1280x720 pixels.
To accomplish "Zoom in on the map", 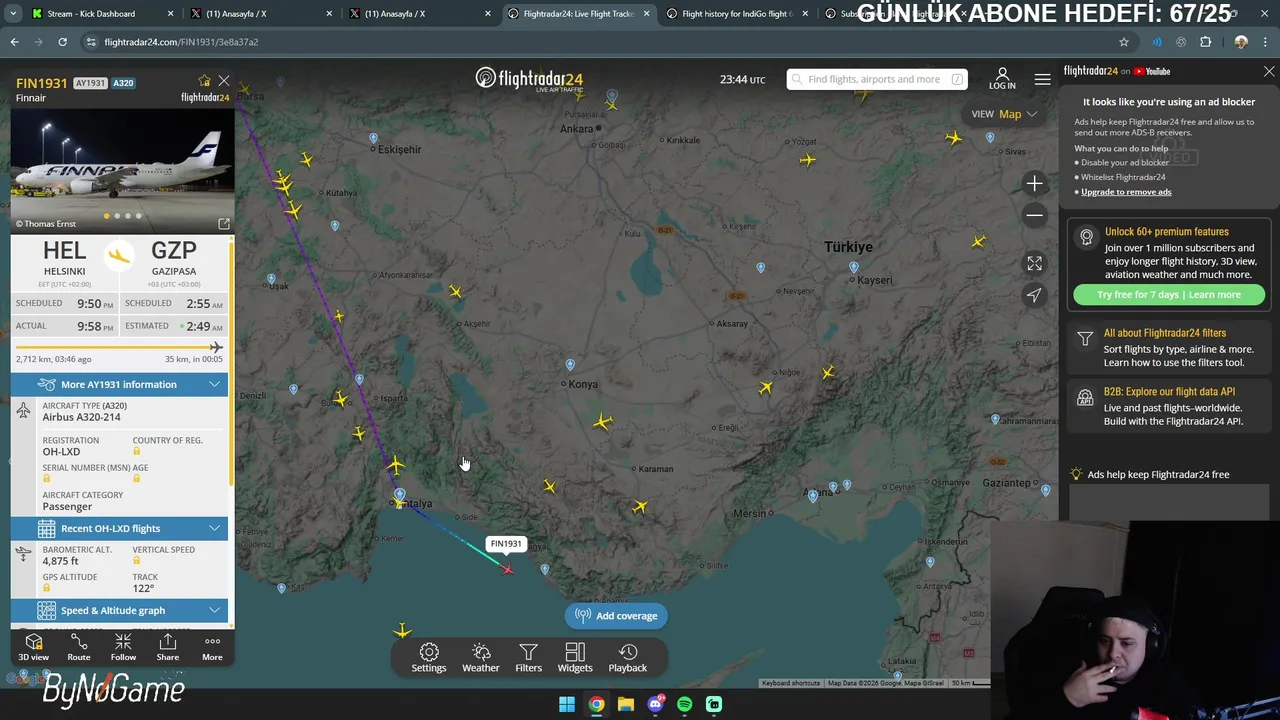I will [1034, 183].
